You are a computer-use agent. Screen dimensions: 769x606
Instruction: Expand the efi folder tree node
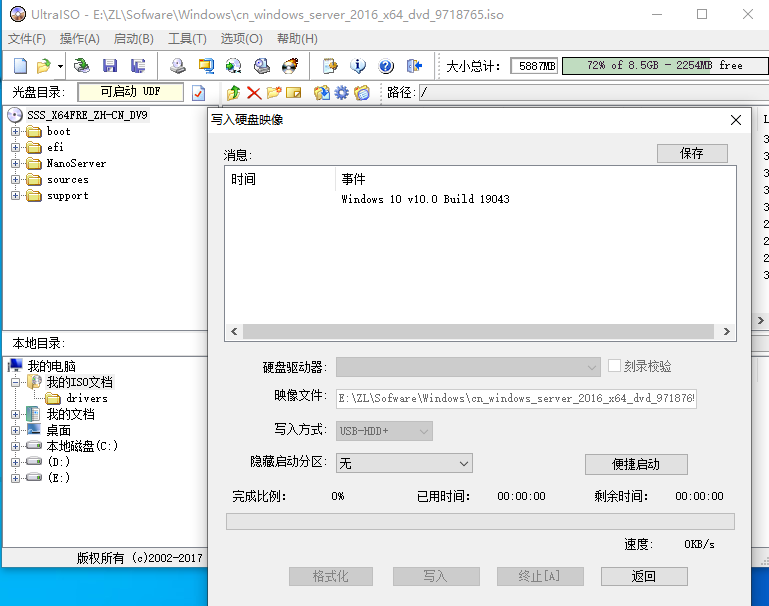(x=16, y=148)
